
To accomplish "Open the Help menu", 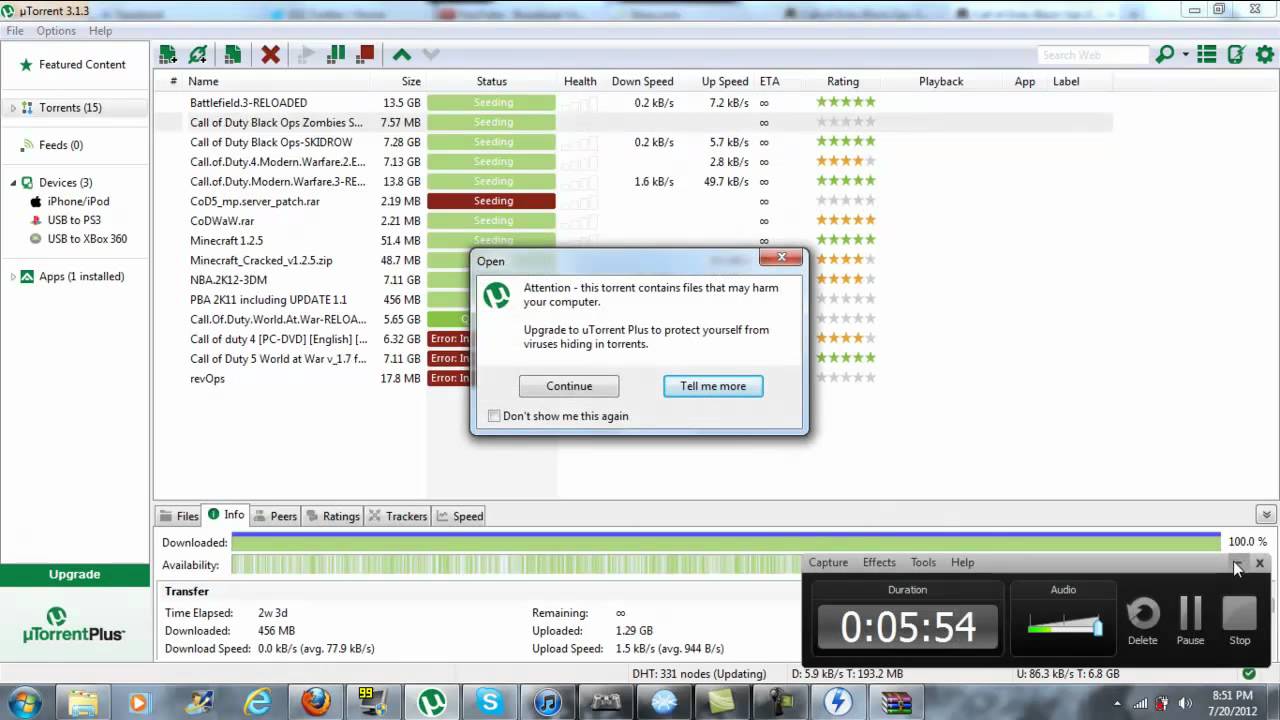I will [x=100, y=31].
